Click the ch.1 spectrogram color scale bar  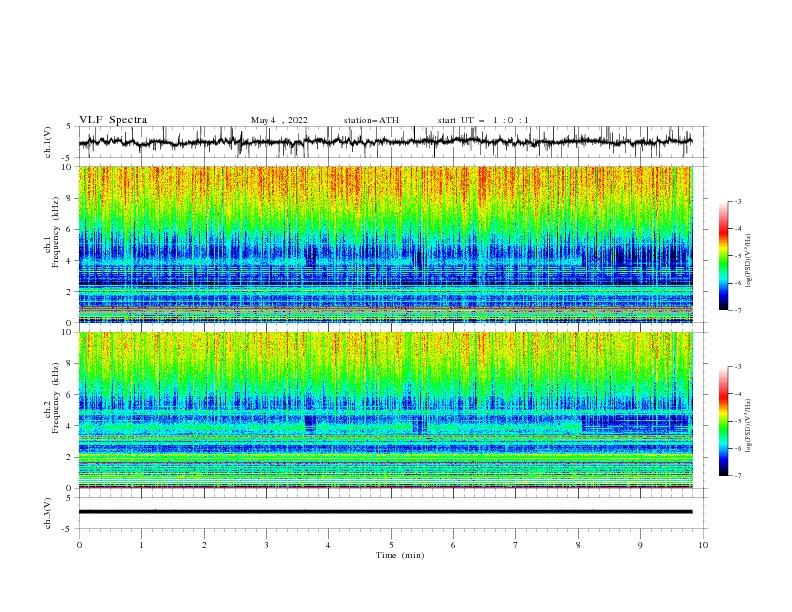(x=723, y=256)
